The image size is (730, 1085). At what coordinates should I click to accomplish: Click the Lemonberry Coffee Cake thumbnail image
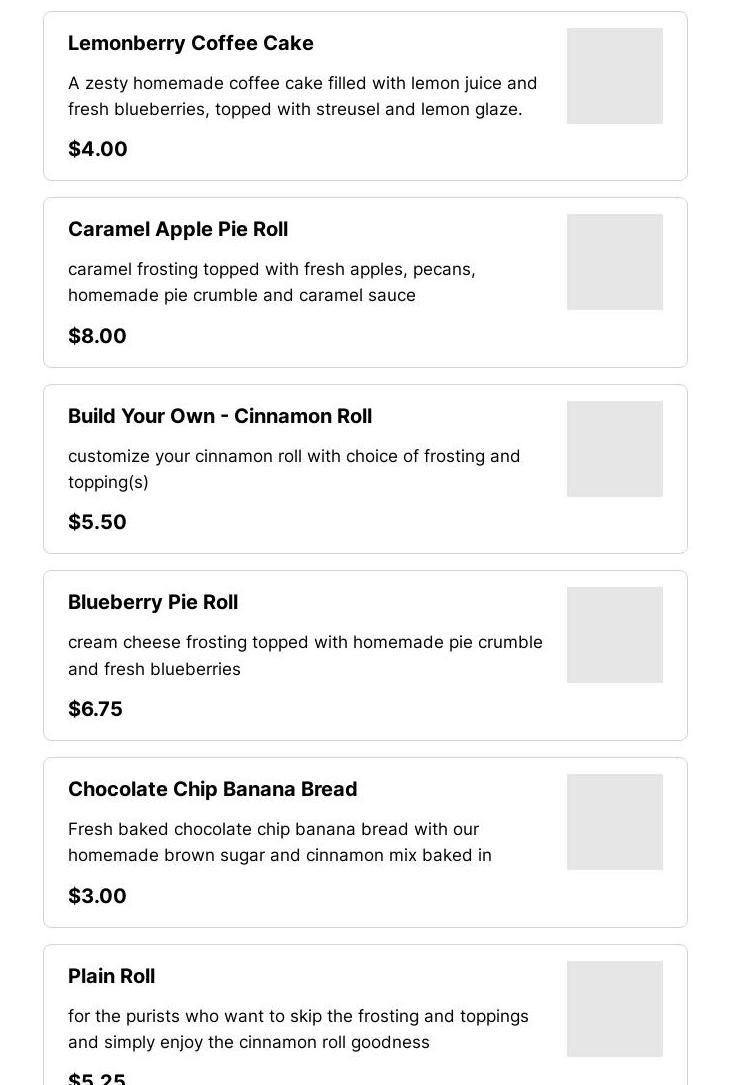(x=614, y=76)
